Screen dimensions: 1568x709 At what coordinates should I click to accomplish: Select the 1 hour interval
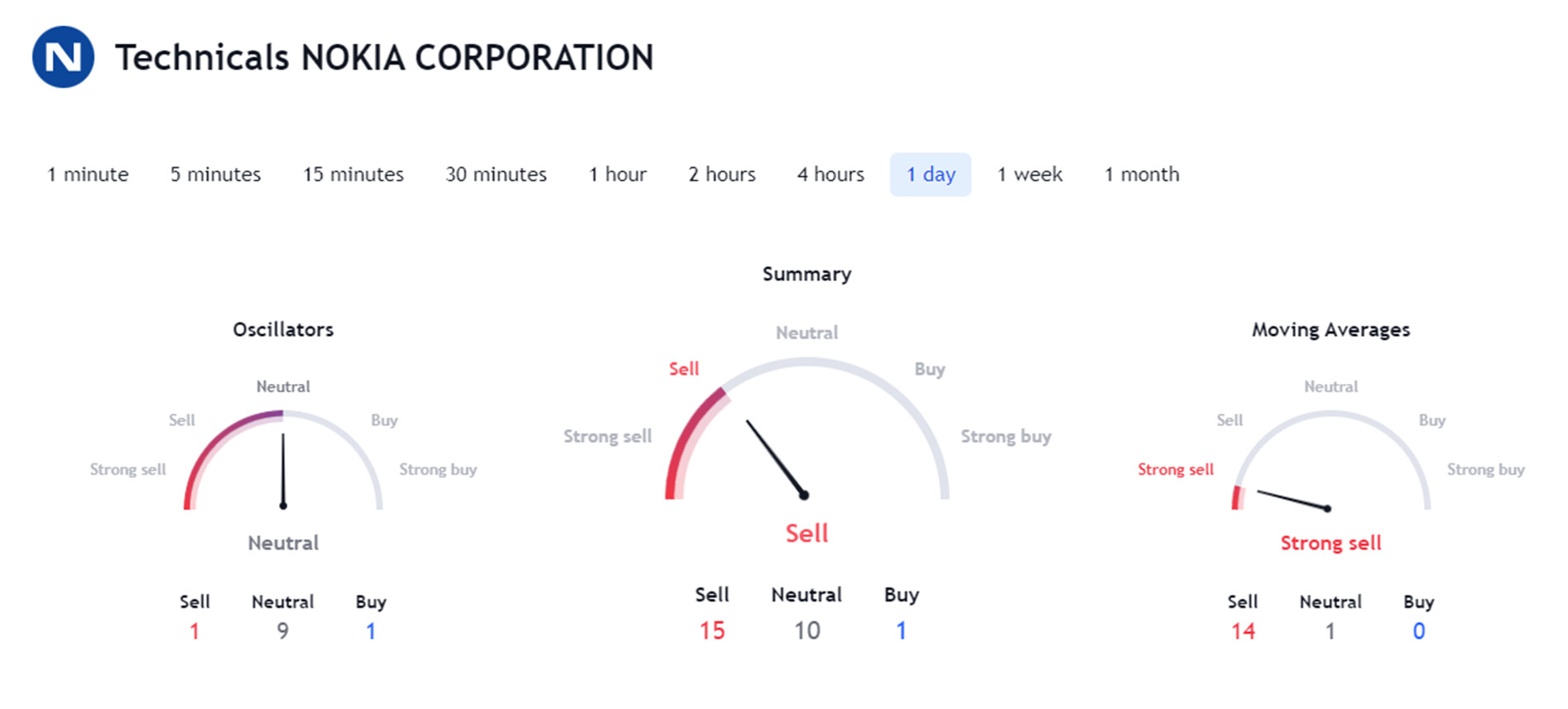coord(618,175)
